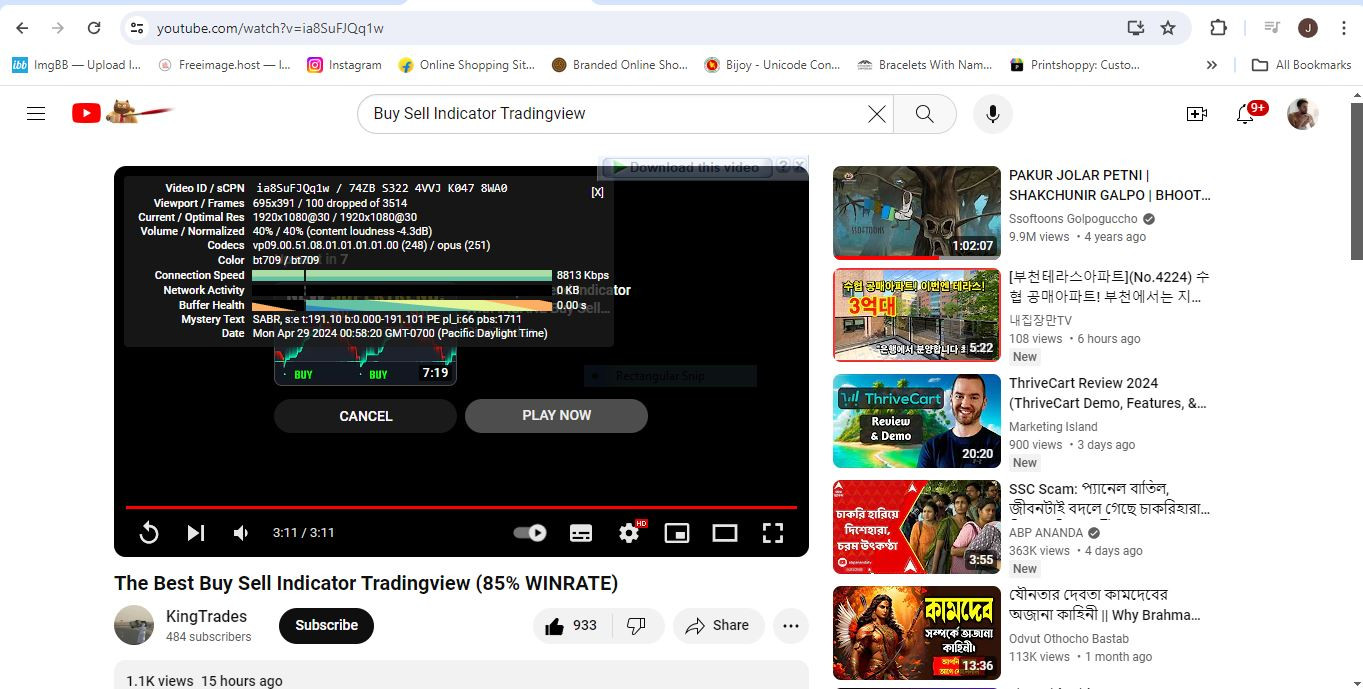The image size is (1363, 689).
Task: Switch to theater mode
Action: pos(725,533)
